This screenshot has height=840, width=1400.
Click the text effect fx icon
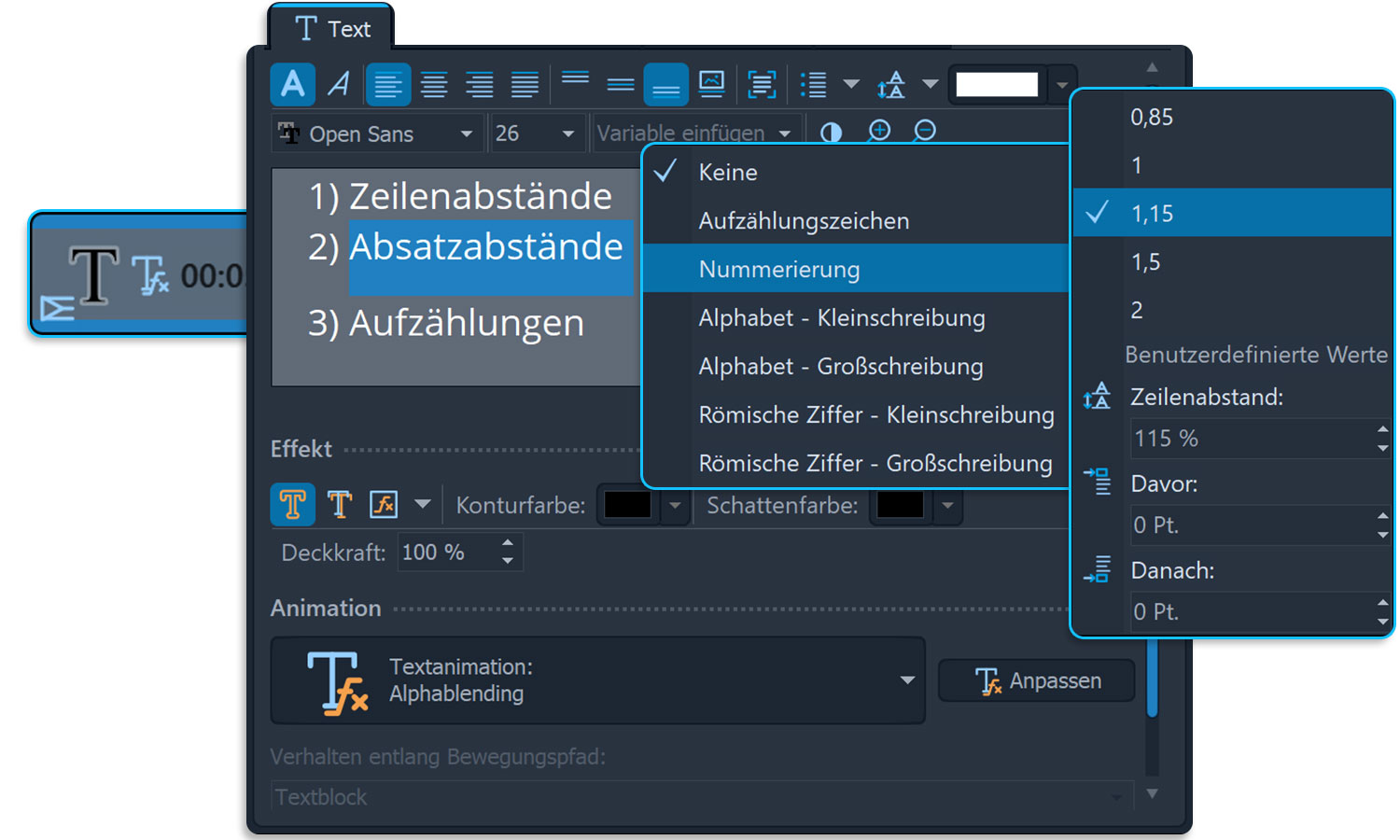tap(384, 505)
